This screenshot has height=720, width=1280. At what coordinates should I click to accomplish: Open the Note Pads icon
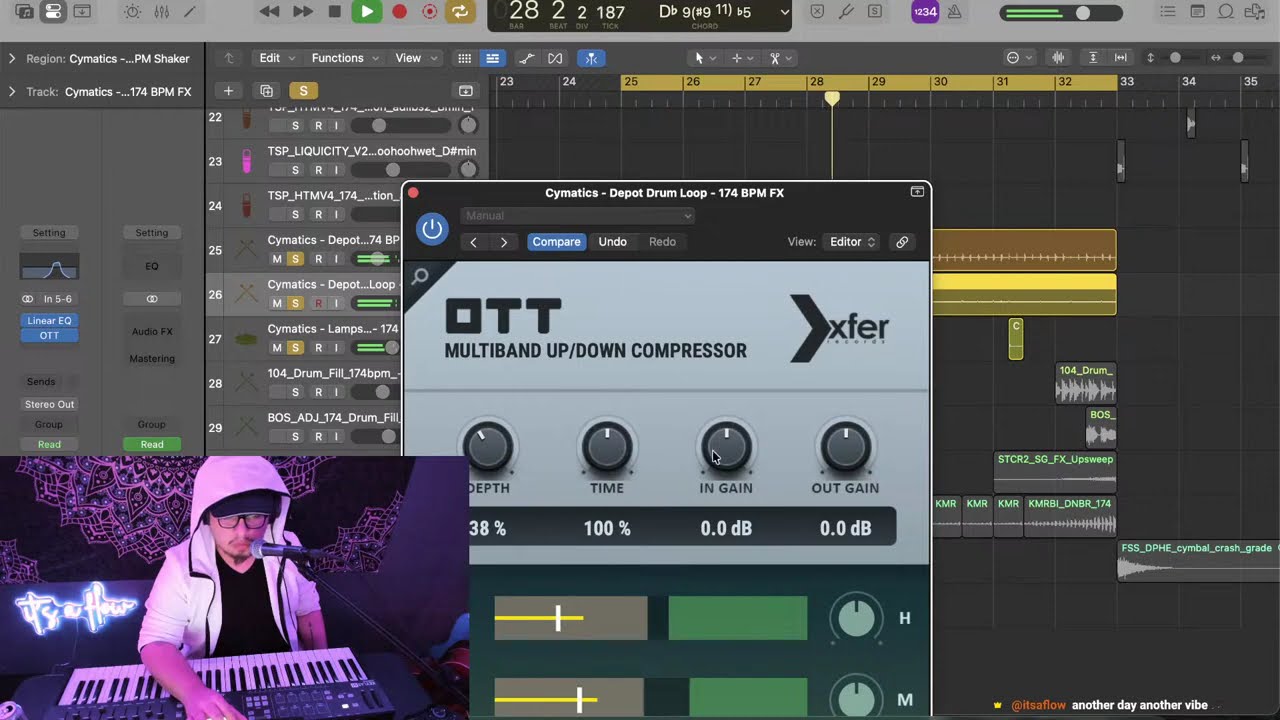point(1197,12)
